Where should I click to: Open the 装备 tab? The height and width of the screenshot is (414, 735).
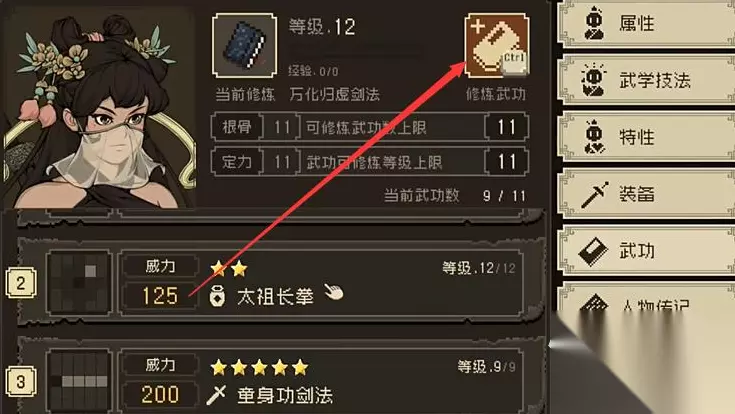coord(646,194)
